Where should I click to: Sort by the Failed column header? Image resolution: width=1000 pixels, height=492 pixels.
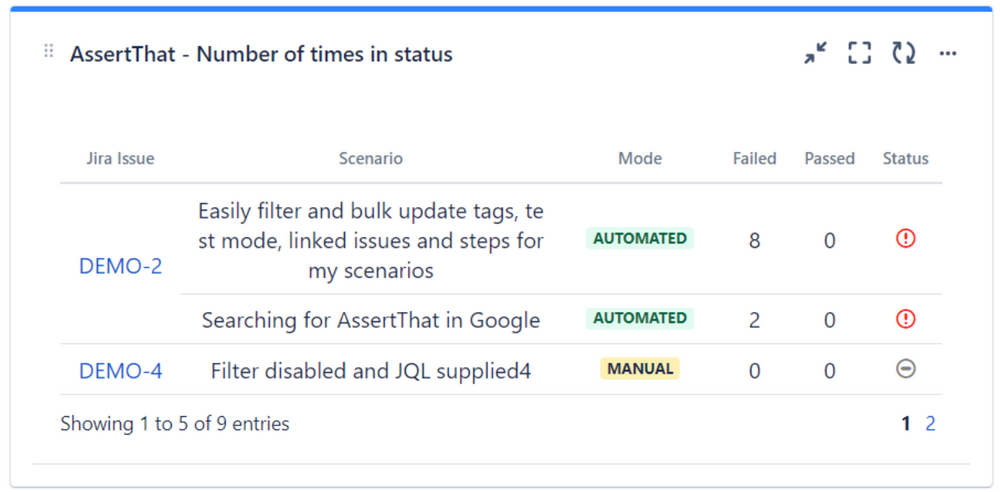(754, 158)
